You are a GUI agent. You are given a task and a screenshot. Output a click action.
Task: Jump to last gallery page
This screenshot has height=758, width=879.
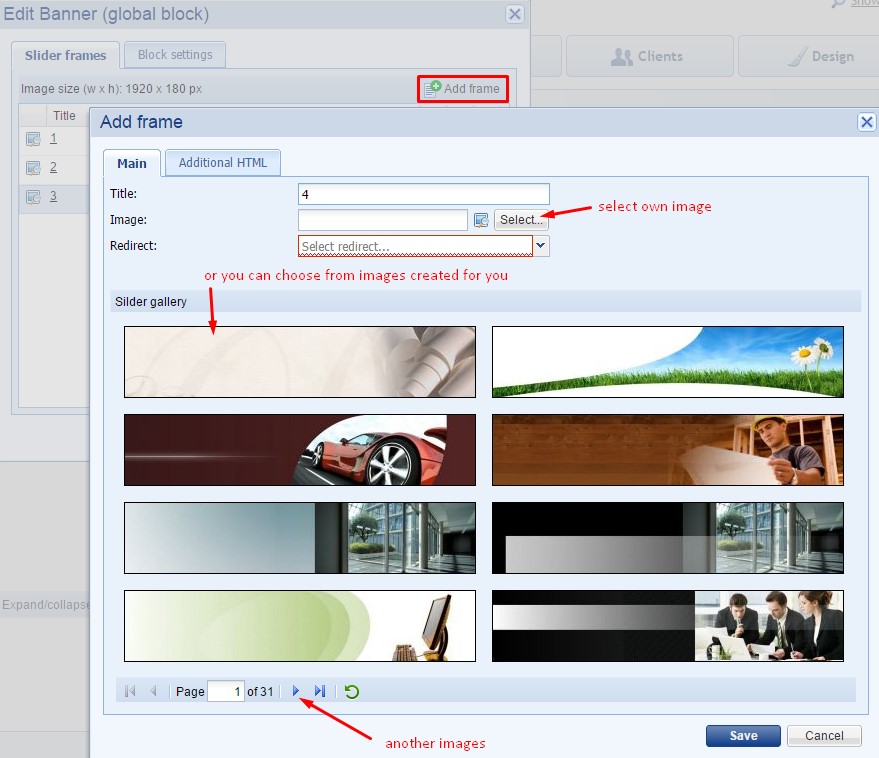pos(320,691)
